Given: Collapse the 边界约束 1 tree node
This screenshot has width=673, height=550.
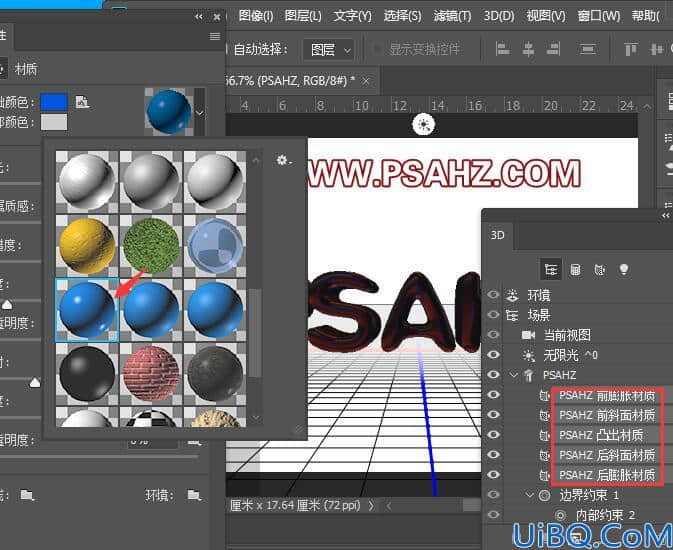Looking at the screenshot, I should [530, 495].
